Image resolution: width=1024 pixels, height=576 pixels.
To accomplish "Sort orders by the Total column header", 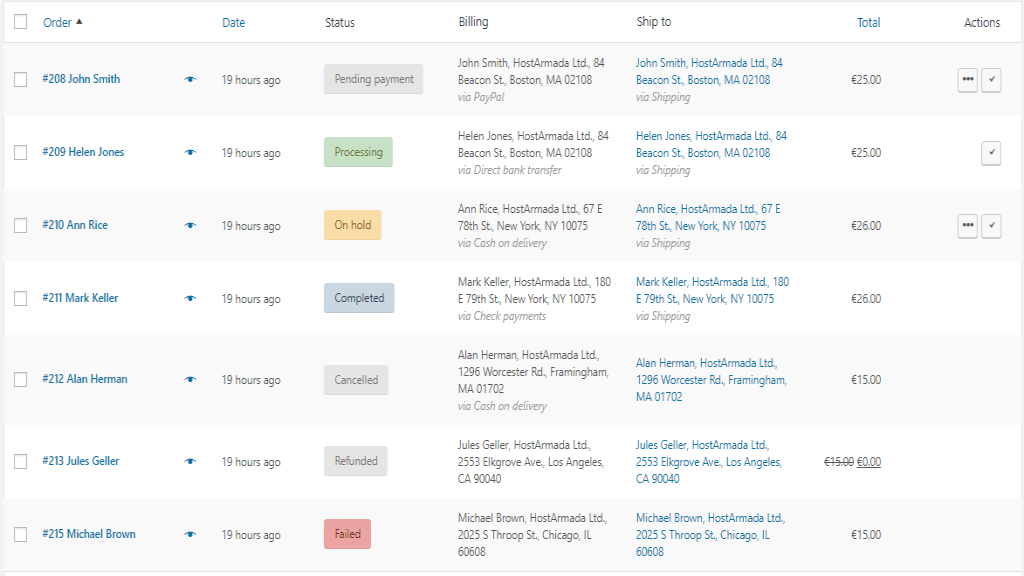I will 868,23.
